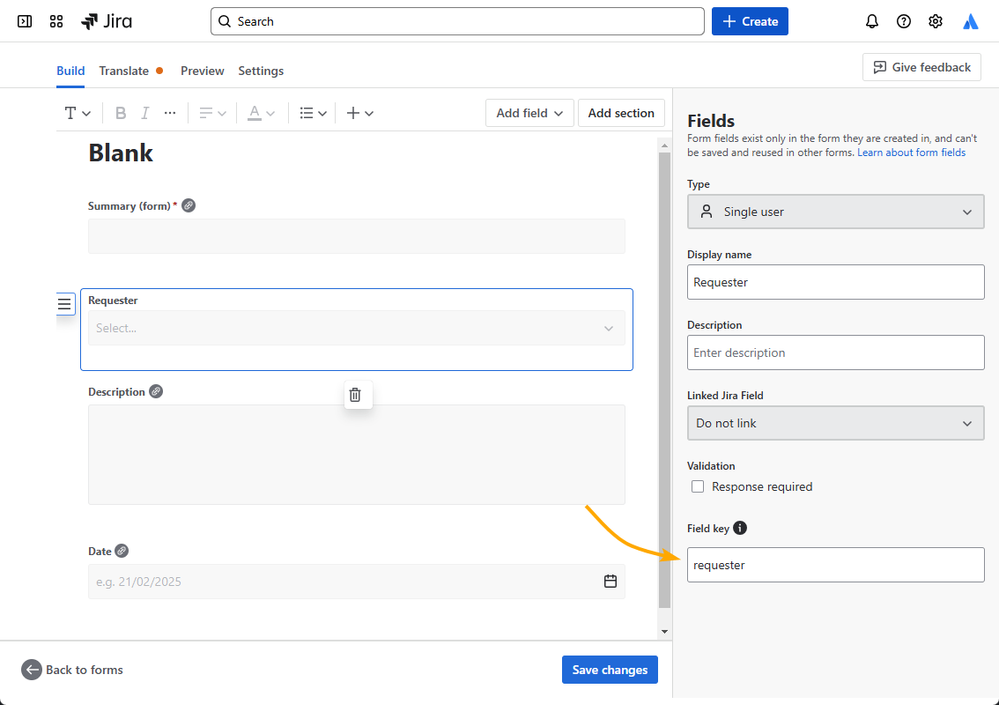
Task: Click the Create button
Action: pyautogui.click(x=750, y=21)
